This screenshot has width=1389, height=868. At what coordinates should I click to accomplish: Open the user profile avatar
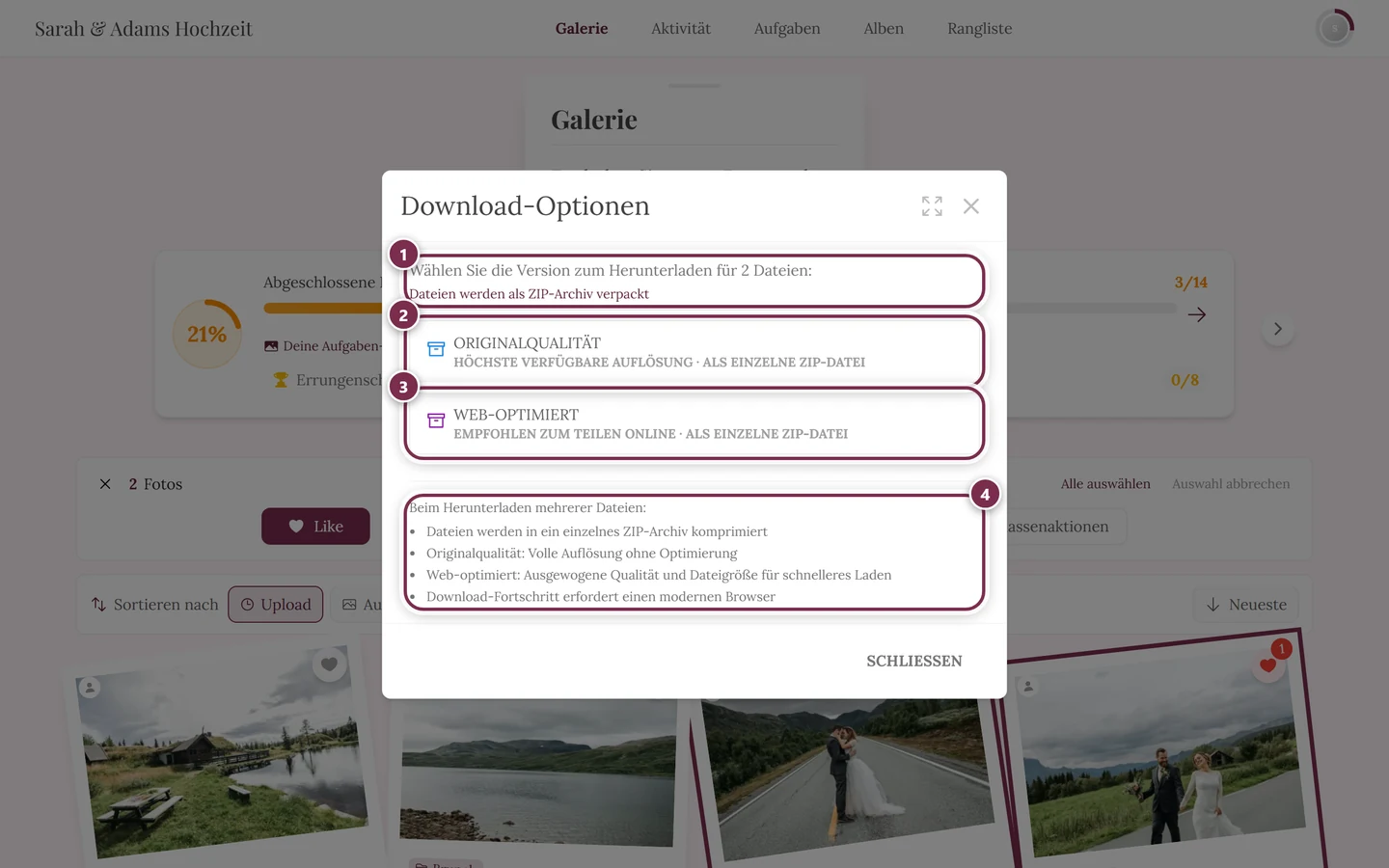tap(1335, 29)
